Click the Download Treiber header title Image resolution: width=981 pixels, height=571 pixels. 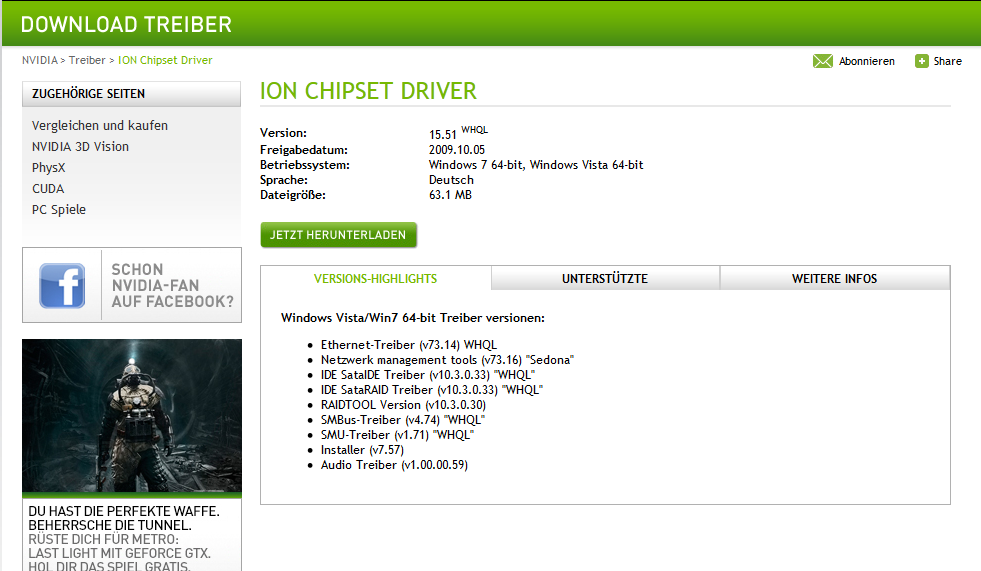point(126,24)
